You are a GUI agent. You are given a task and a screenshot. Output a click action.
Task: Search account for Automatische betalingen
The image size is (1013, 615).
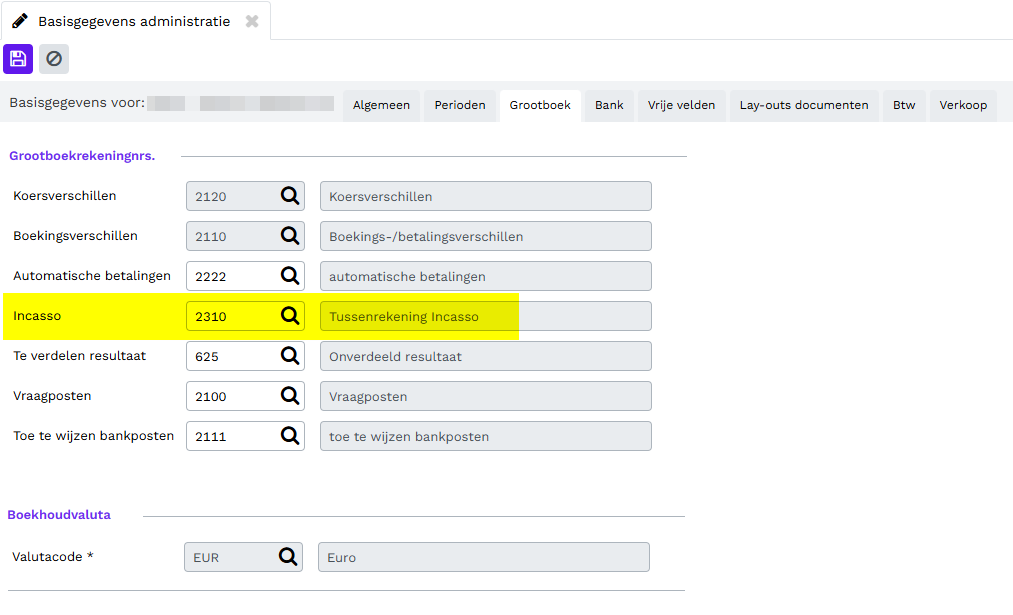290,276
